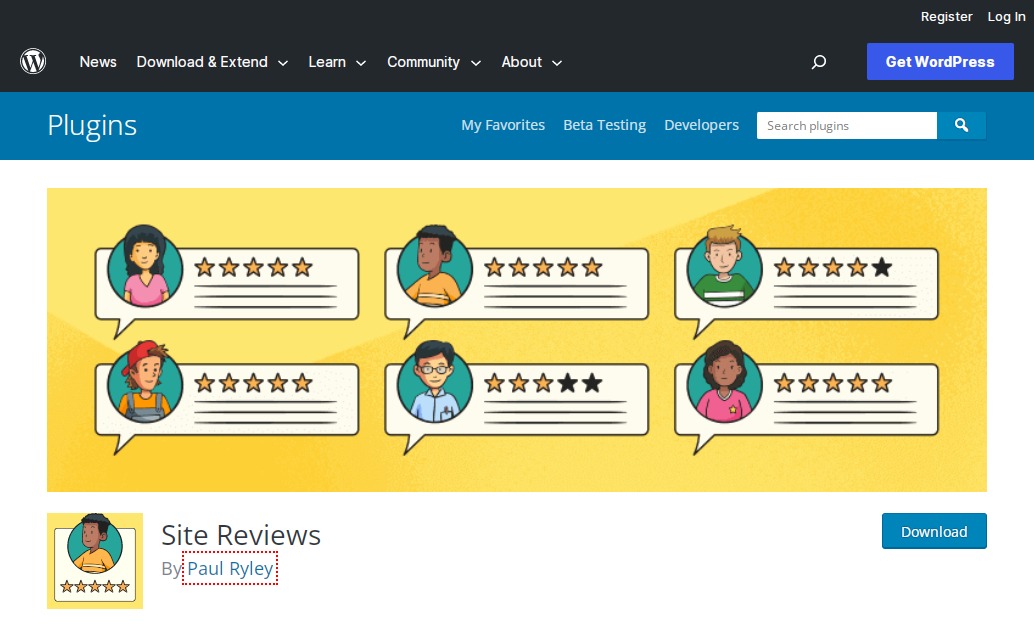
Task: Submit plugin search with magnifier button
Action: [x=961, y=125]
